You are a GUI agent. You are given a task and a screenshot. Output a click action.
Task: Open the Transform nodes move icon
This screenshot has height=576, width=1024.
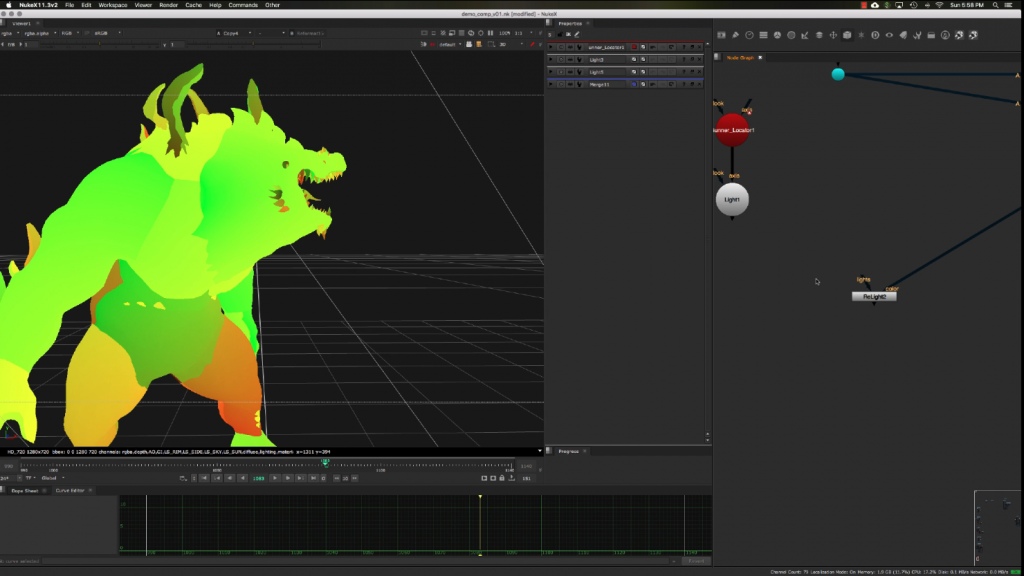(x=833, y=35)
